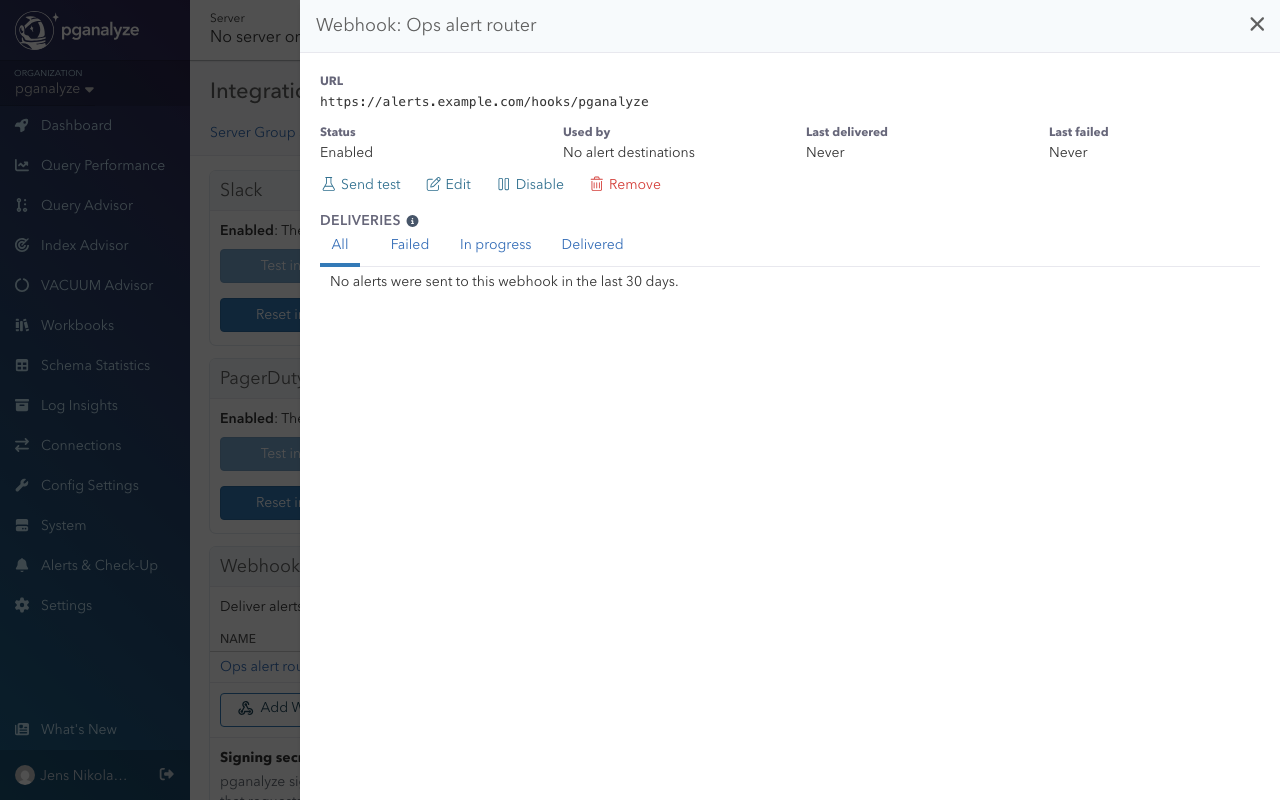Click PagerDuty Reset integration button

(x=260, y=502)
